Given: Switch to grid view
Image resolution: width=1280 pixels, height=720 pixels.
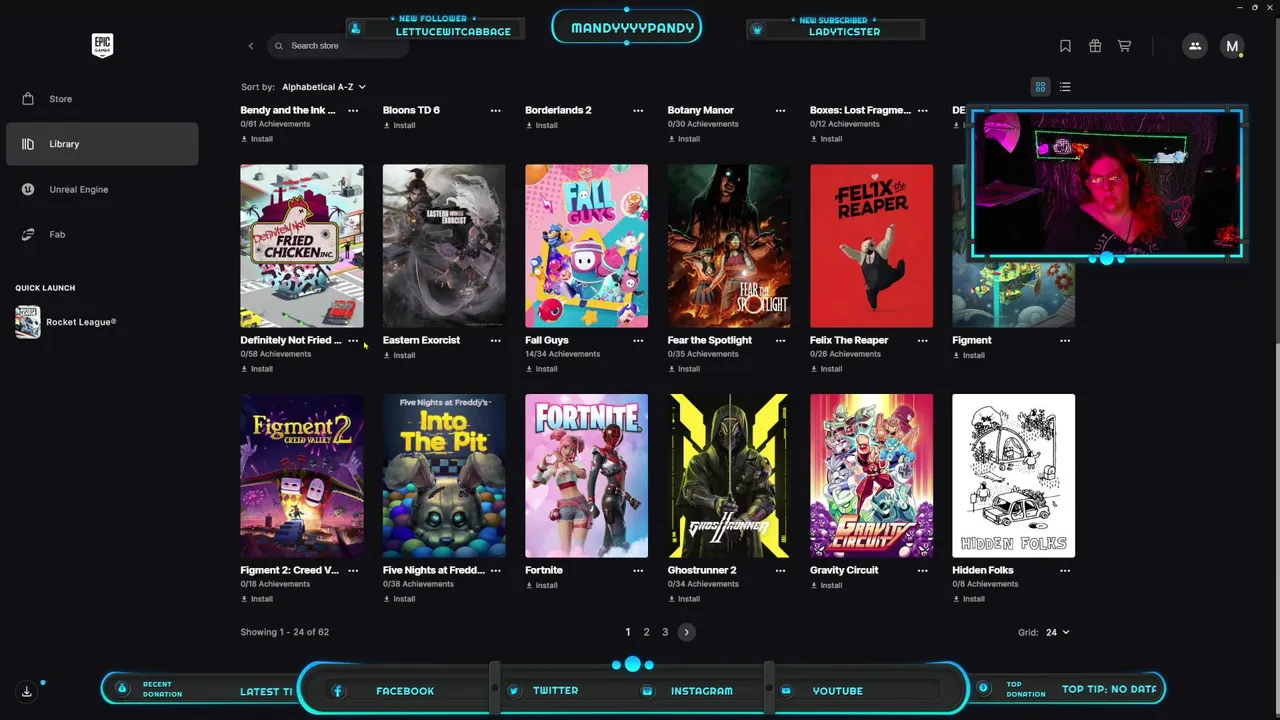Looking at the screenshot, I should (1040, 87).
